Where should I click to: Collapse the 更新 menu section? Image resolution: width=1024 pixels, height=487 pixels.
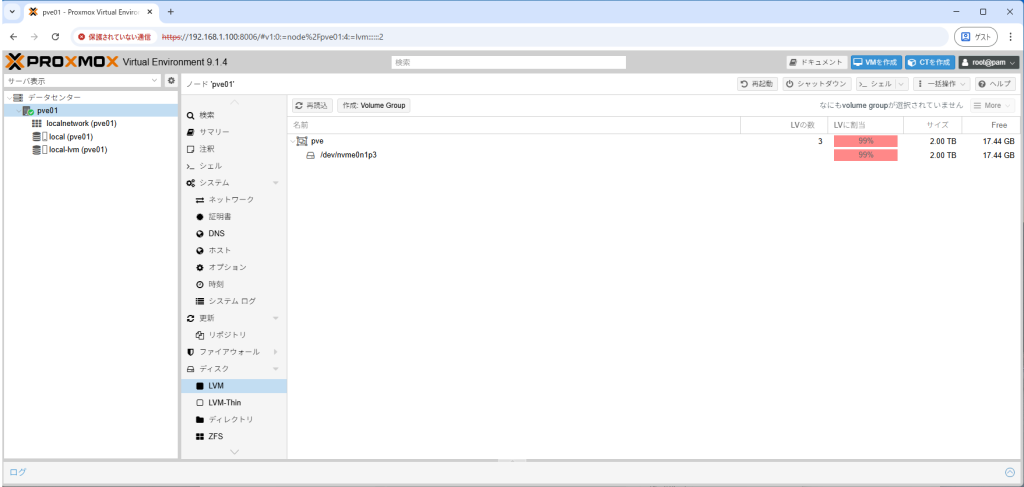coord(275,318)
